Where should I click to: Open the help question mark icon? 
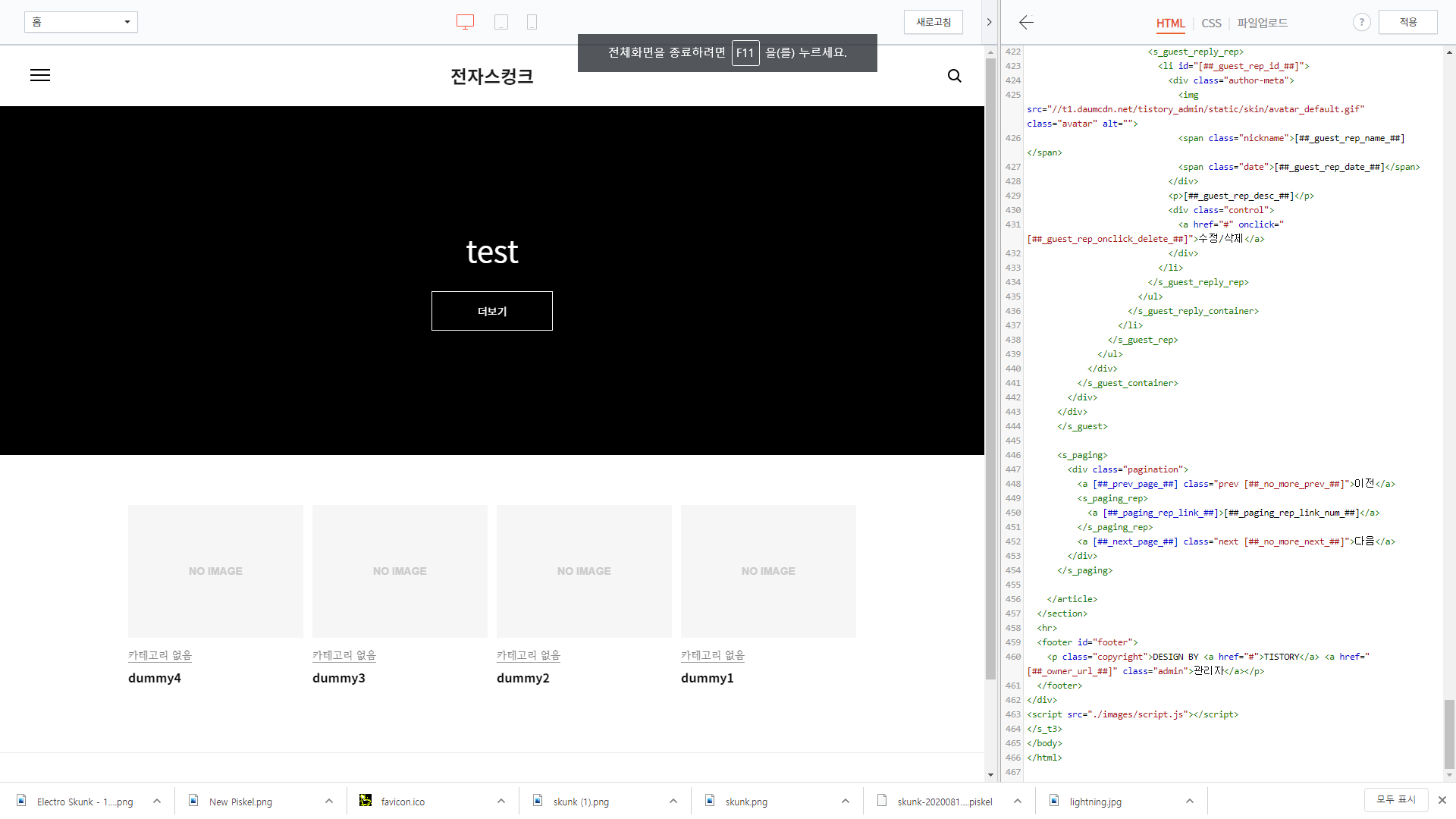tap(1361, 22)
